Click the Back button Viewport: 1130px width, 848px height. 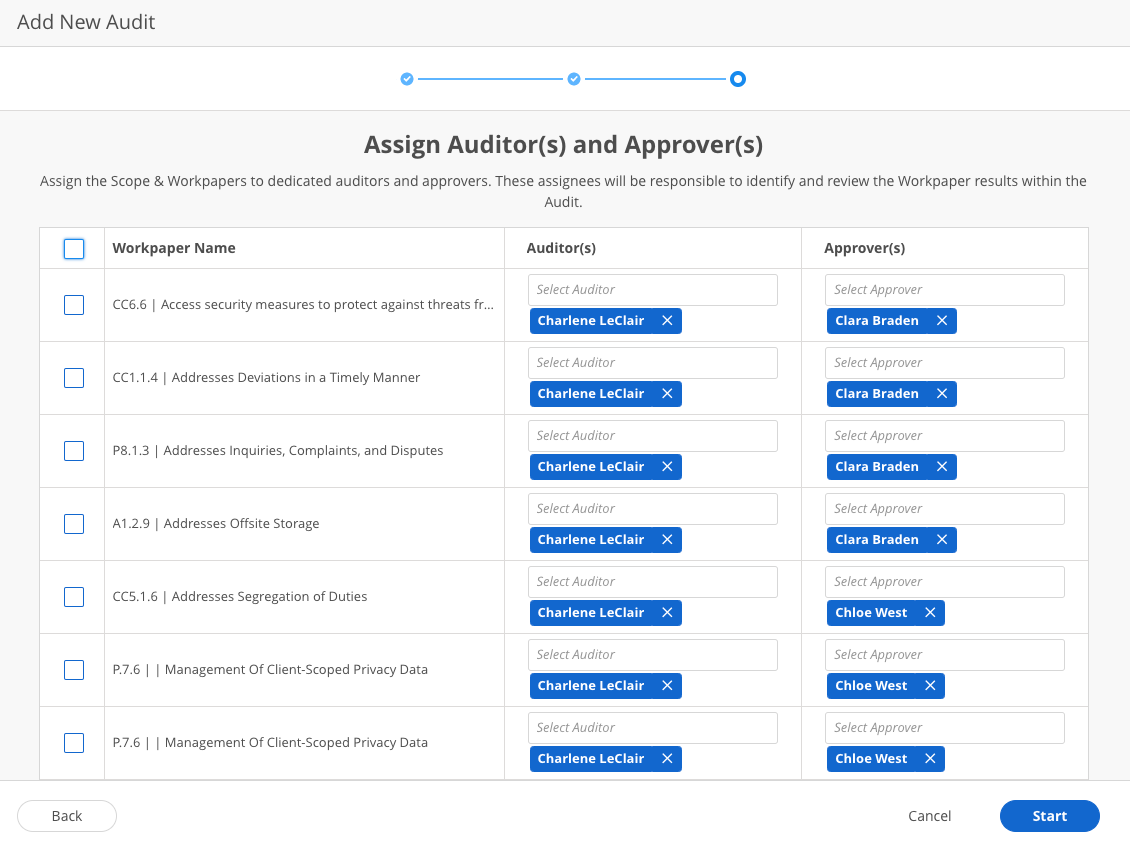tap(67, 816)
